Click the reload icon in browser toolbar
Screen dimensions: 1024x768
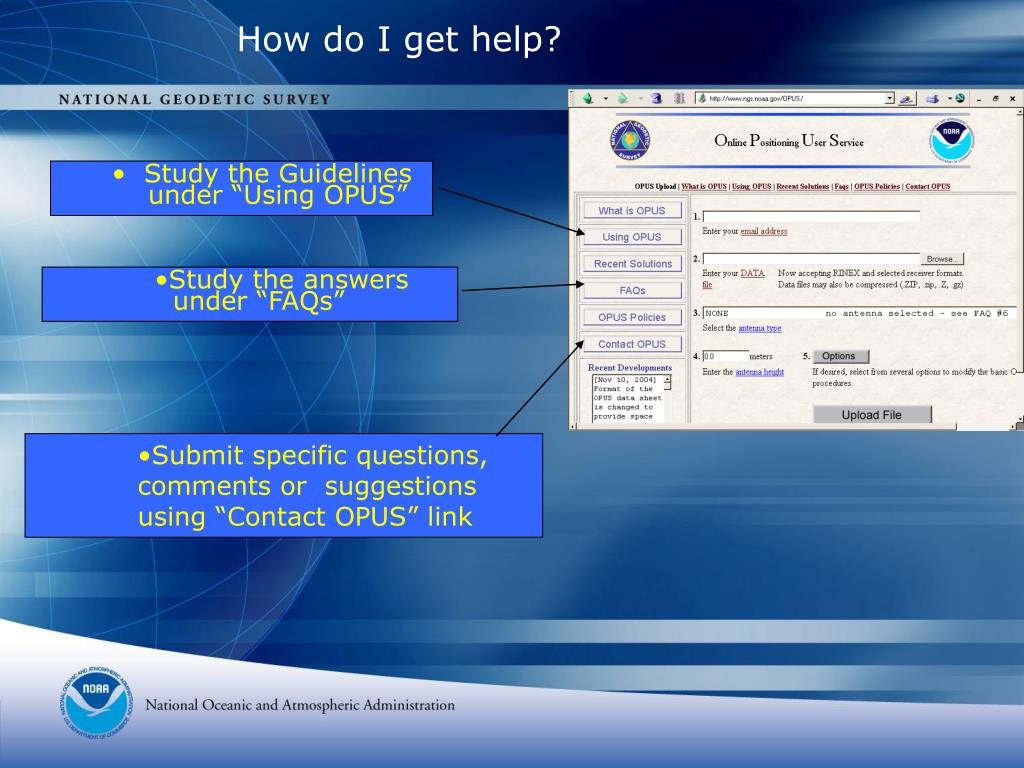coord(656,98)
